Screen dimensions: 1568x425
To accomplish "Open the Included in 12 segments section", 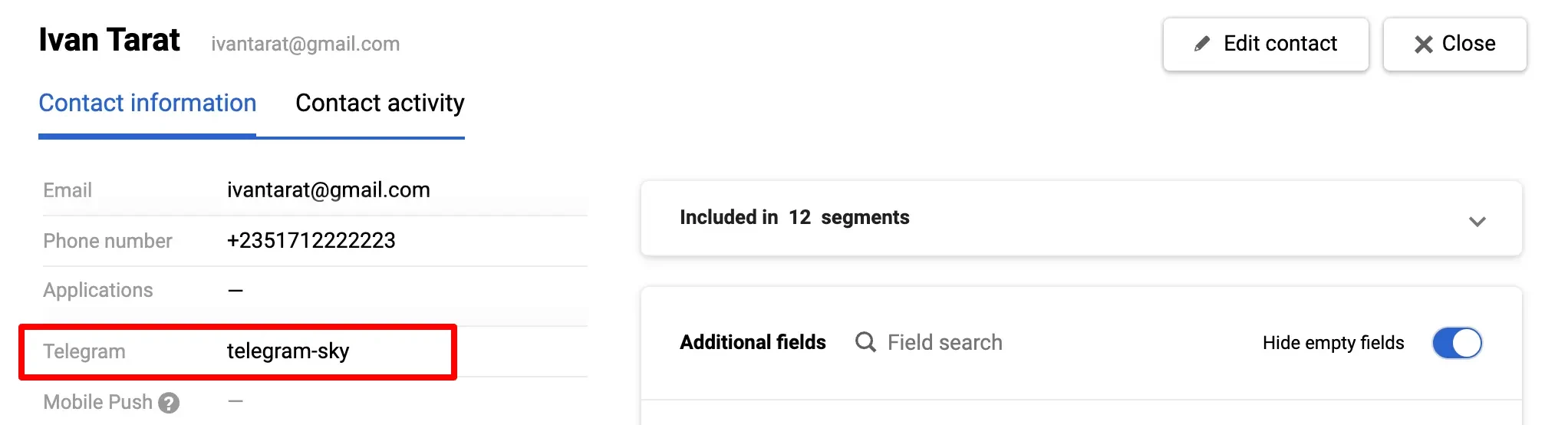I will [794, 218].
